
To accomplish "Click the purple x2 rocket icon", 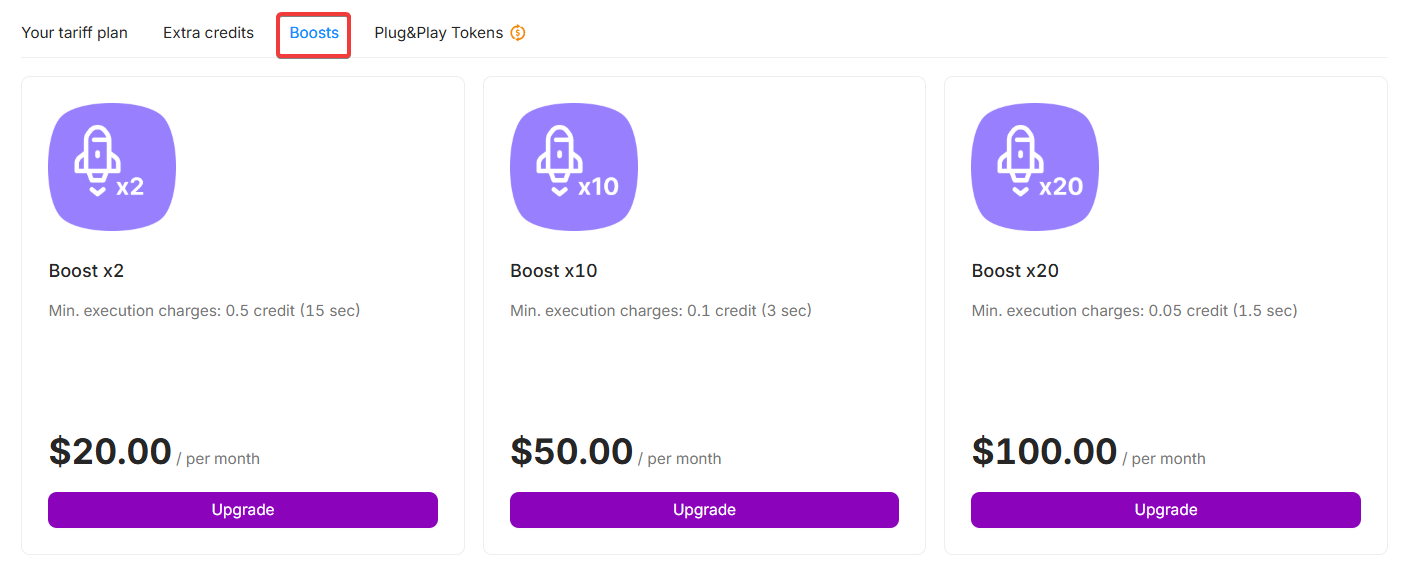I will [112, 167].
